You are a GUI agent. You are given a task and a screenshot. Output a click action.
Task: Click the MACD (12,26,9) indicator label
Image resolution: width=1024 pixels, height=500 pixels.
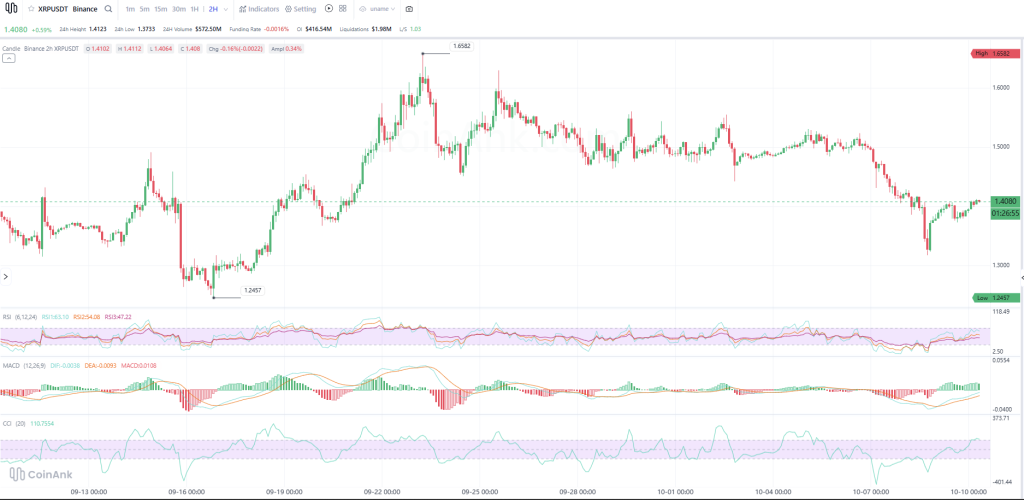[x=23, y=366]
